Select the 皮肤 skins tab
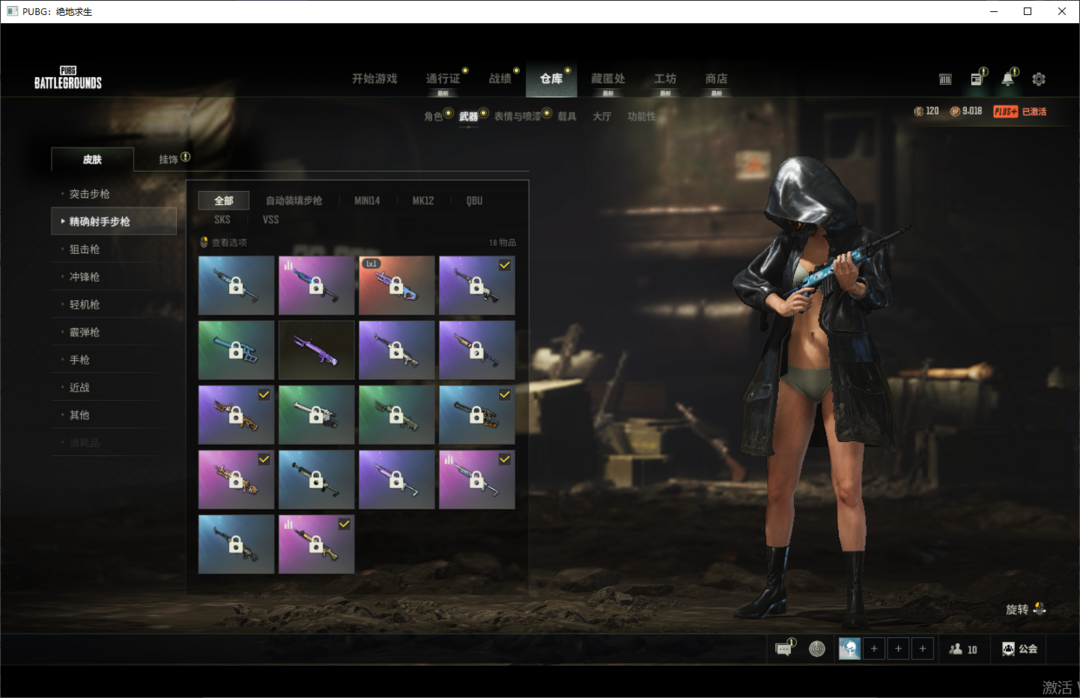This screenshot has width=1080, height=698. coord(92,159)
